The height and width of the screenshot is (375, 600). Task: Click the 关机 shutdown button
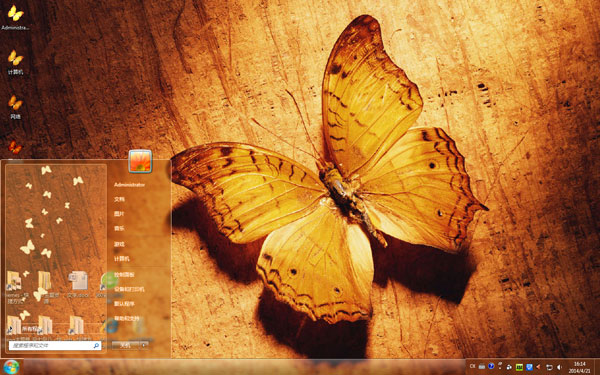pos(126,345)
